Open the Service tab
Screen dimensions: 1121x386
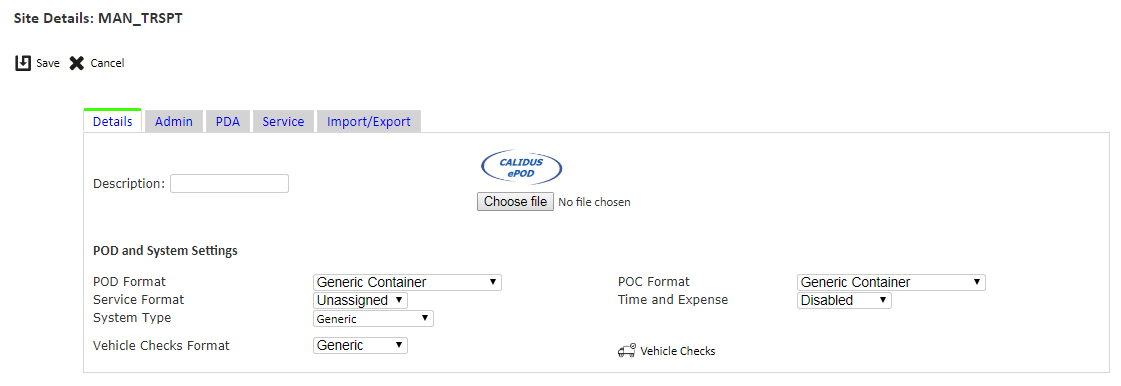[283, 122]
